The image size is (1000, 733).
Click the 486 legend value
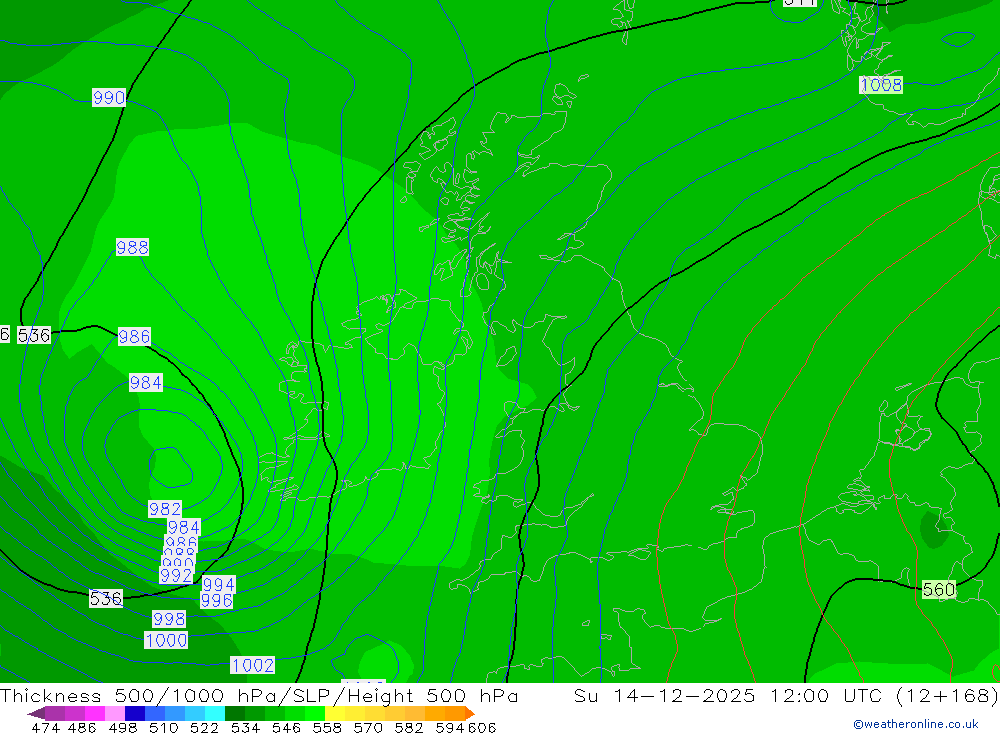point(82,727)
